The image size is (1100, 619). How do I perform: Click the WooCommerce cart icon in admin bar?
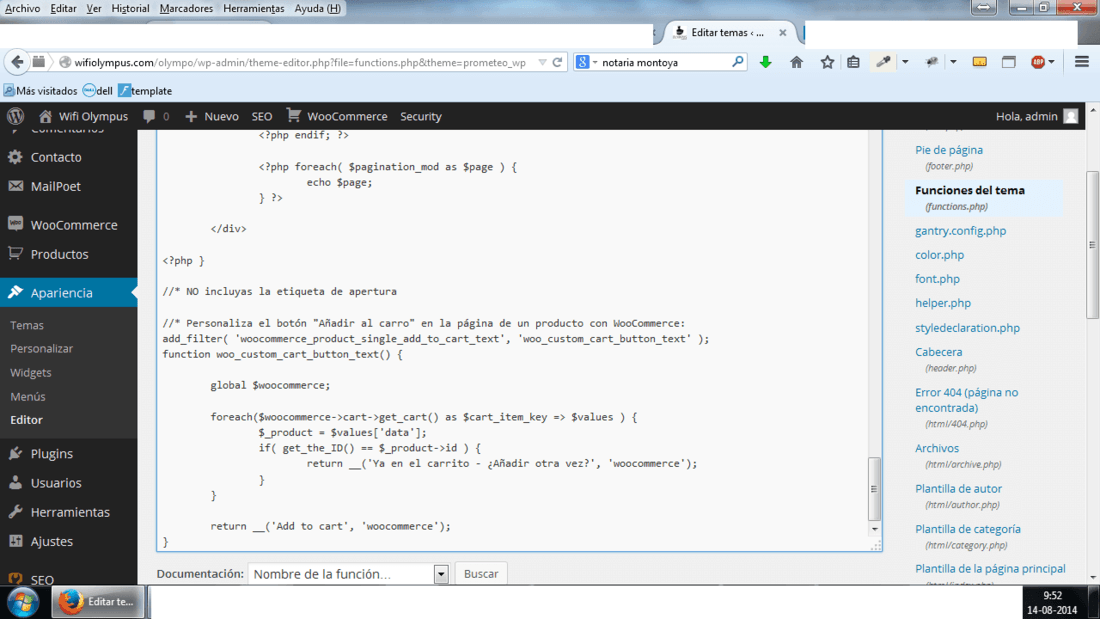click(293, 115)
